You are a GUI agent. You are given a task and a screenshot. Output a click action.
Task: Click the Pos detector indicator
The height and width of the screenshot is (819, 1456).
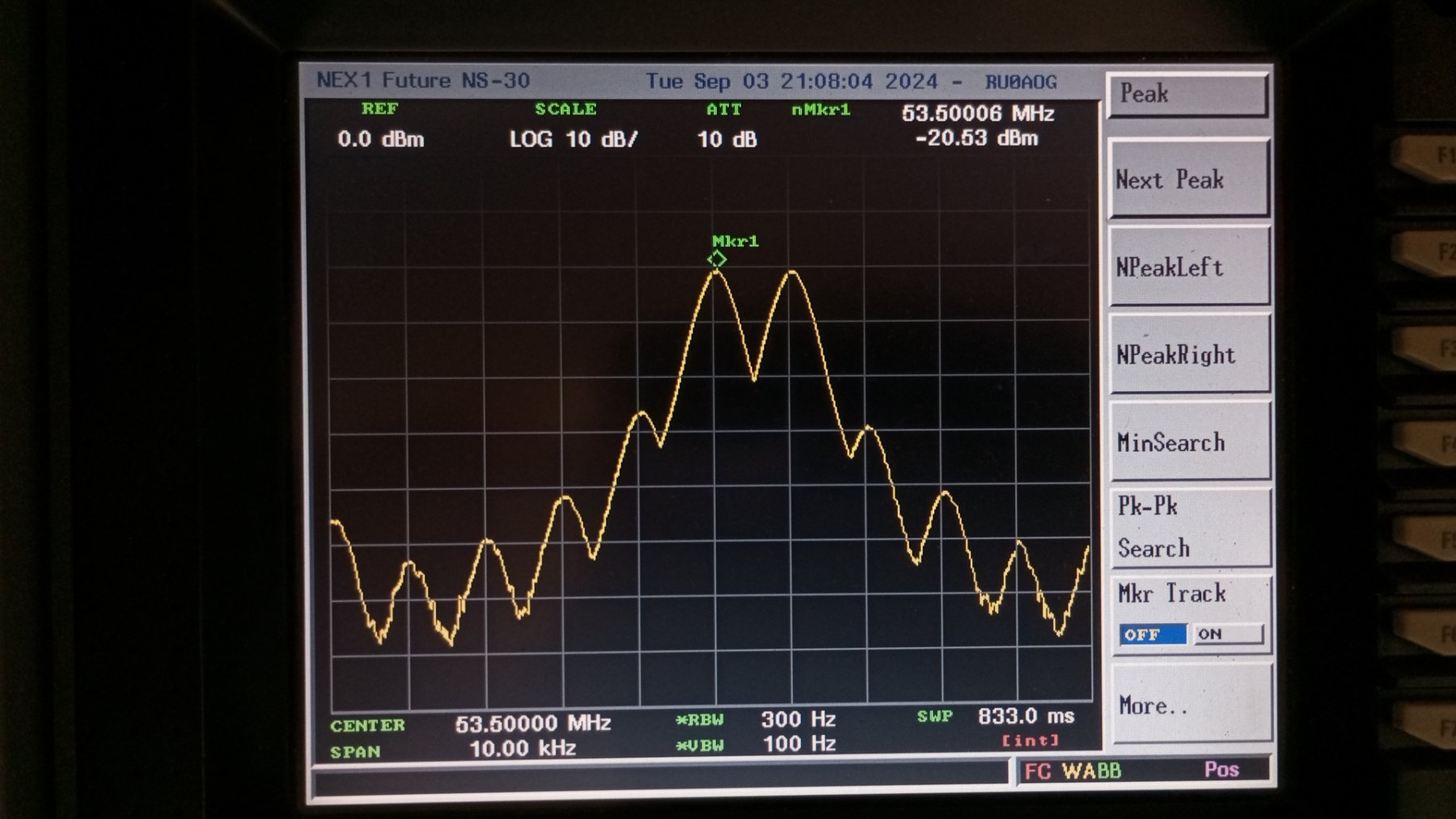click(x=1221, y=770)
